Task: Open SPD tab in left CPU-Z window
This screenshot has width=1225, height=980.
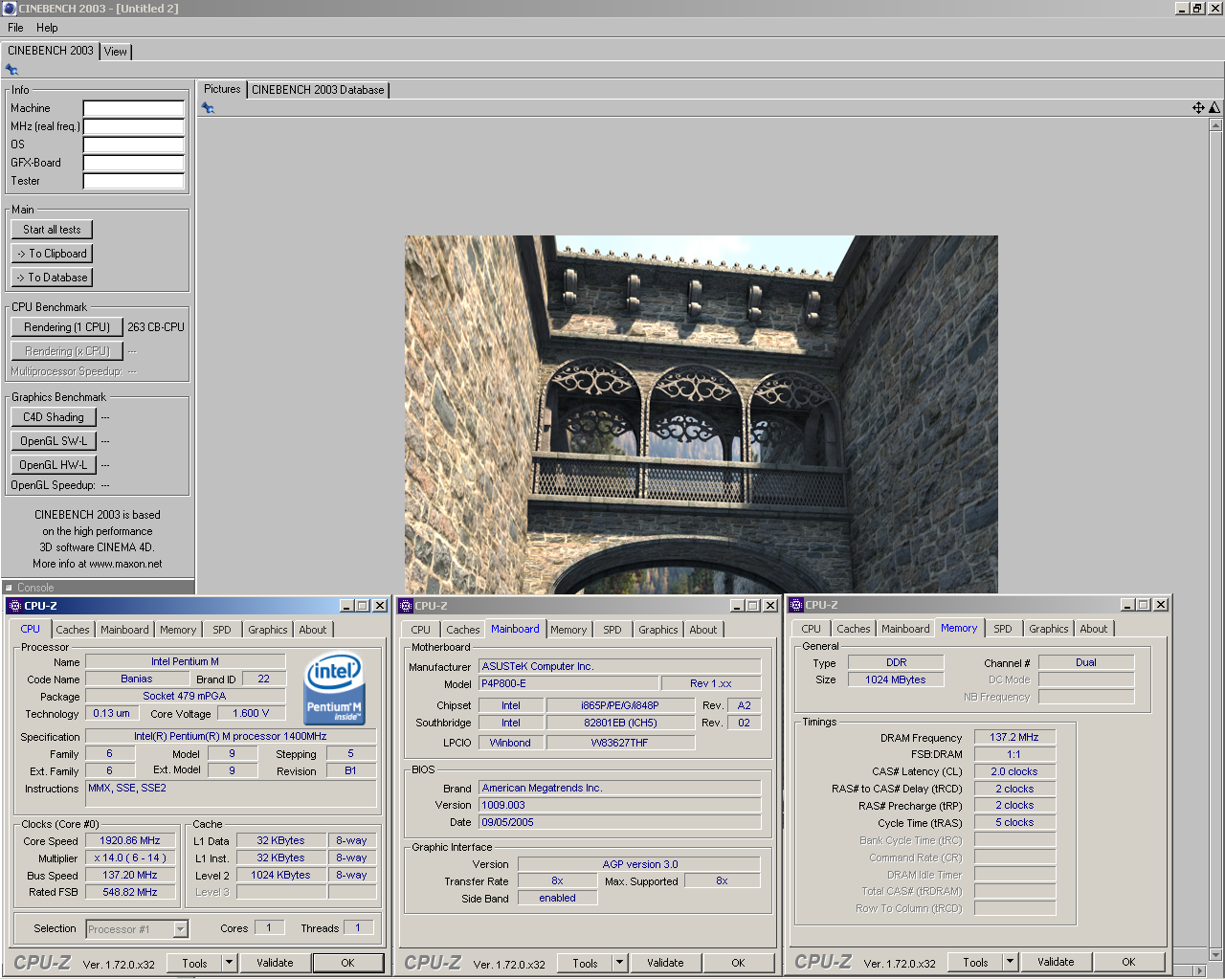Action: point(222,630)
